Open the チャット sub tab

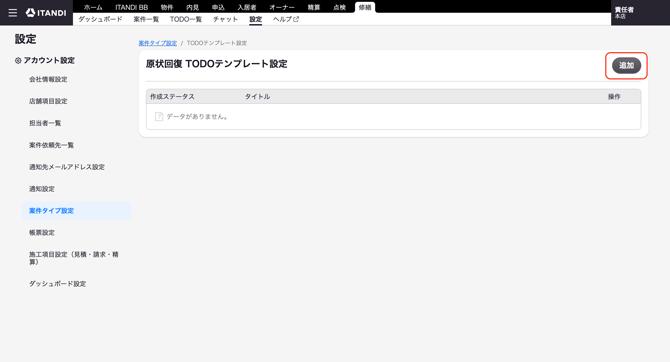pos(226,19)
